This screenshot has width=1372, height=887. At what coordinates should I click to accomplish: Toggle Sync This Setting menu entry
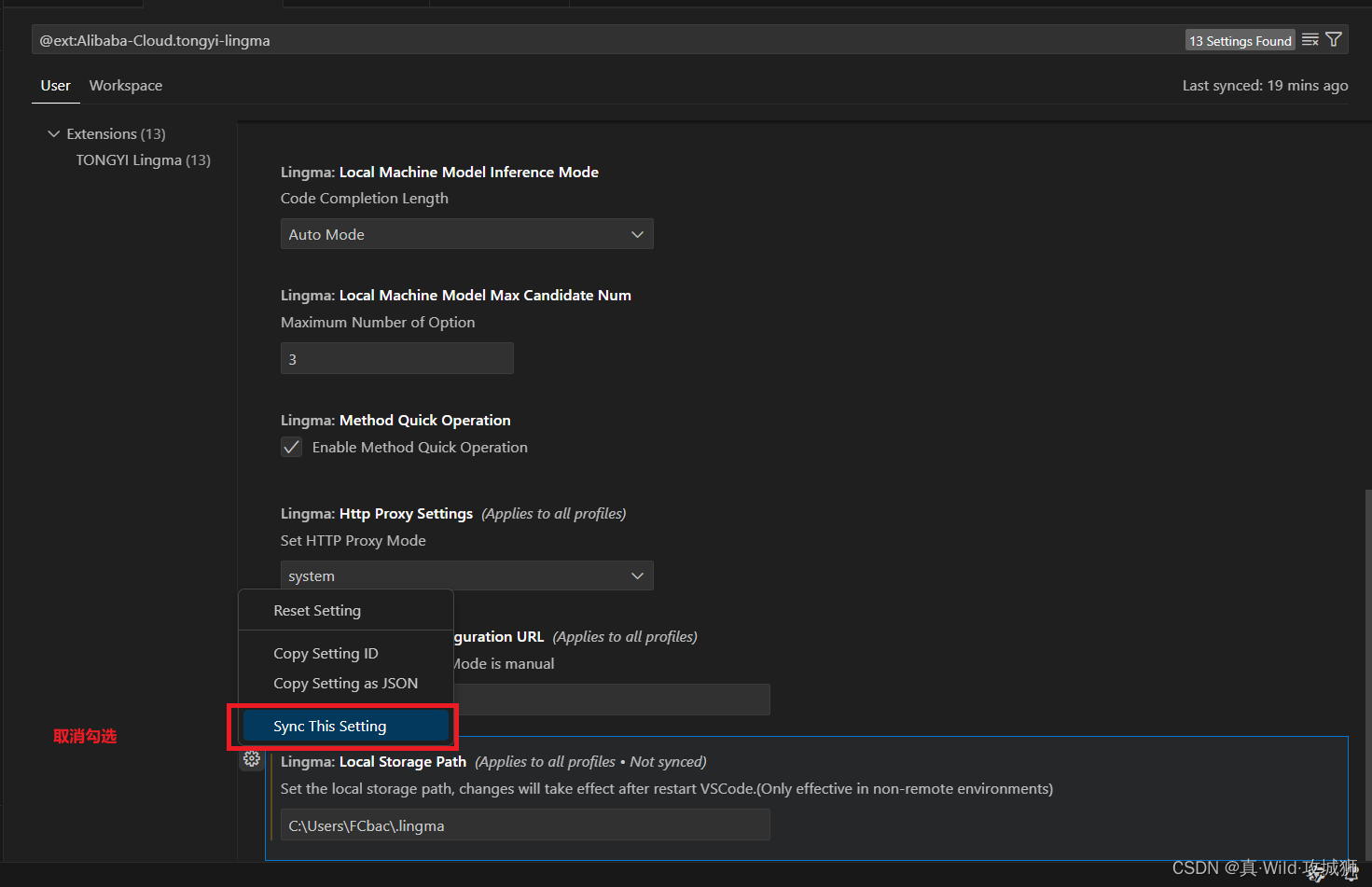(x=346, y=726)
